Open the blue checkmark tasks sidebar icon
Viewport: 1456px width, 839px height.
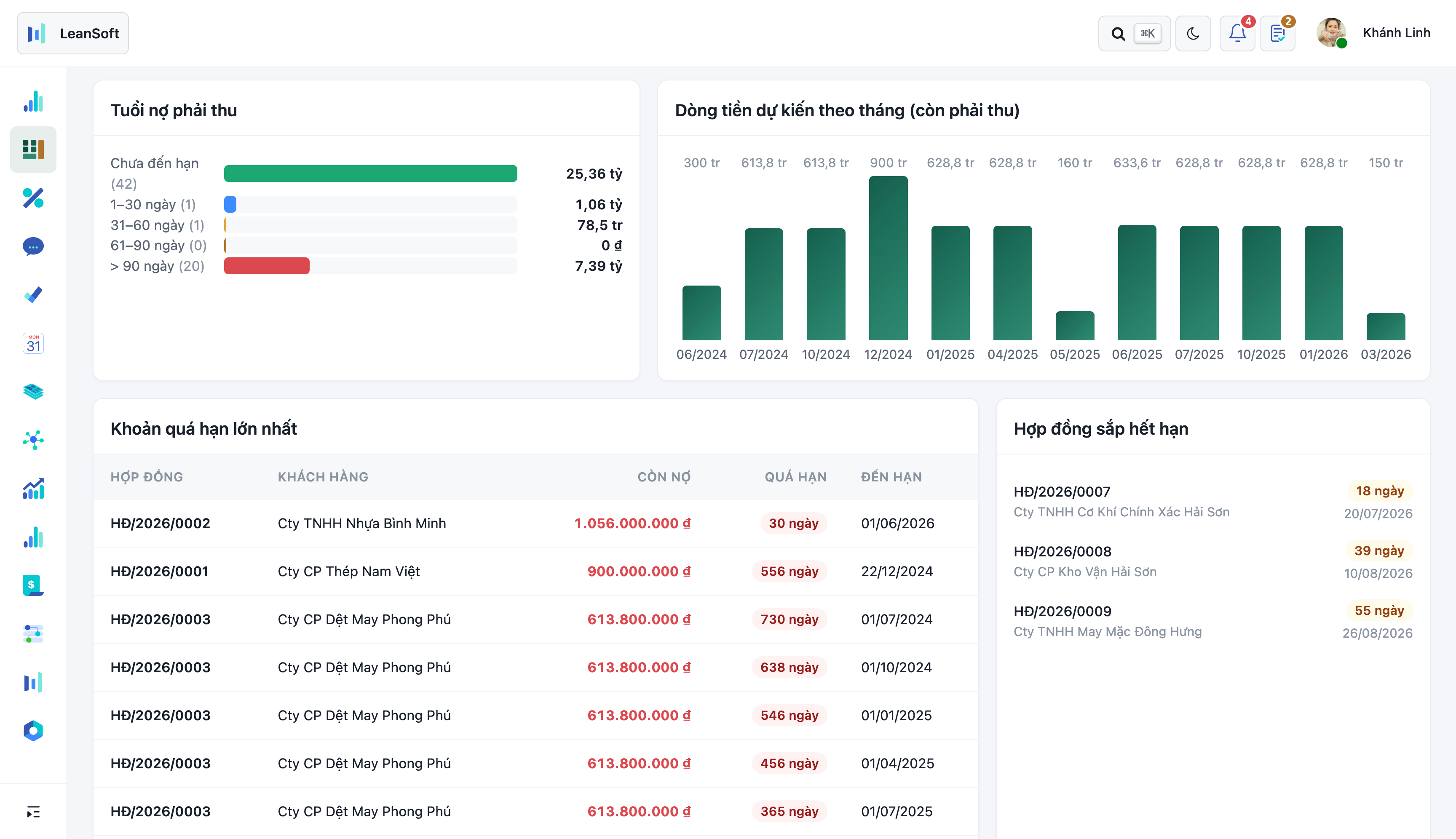point(33,294)
